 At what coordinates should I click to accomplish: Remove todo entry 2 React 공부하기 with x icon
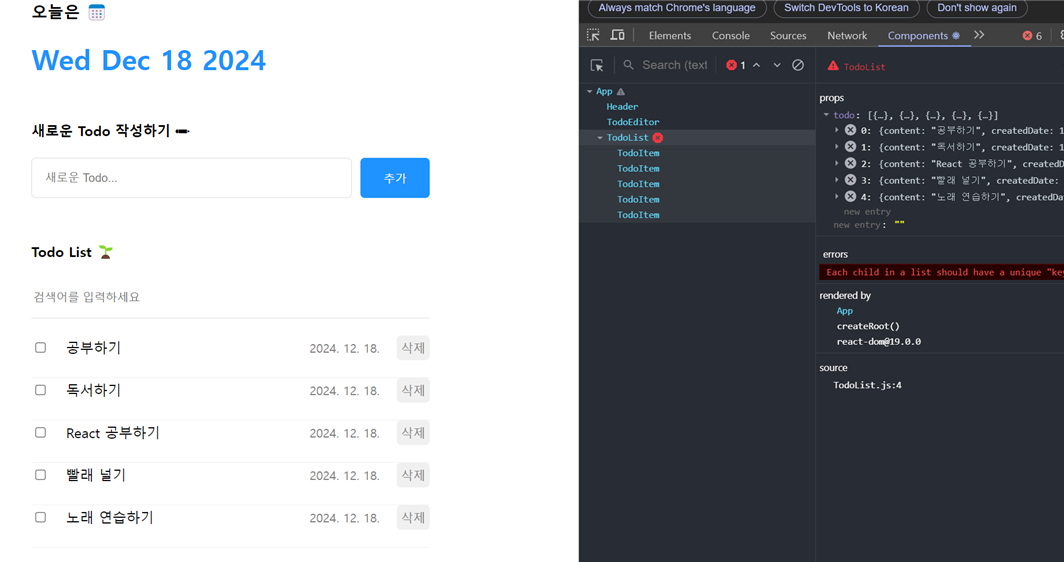[850, 163]
